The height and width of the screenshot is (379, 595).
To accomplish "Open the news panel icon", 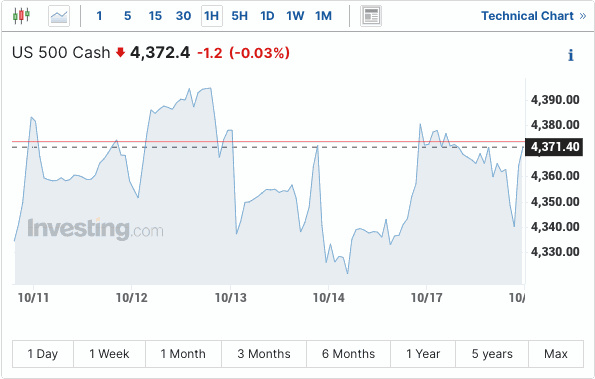I will point(371,16).
